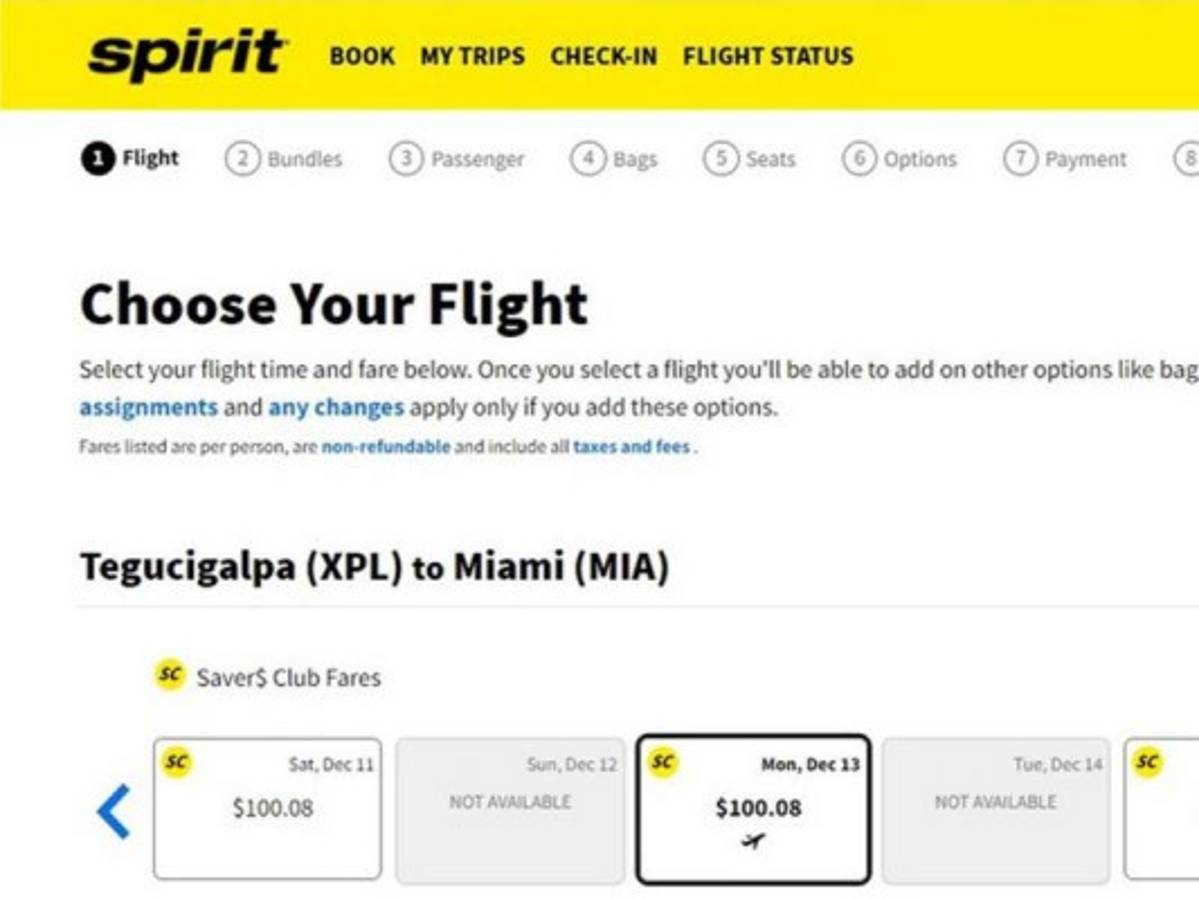1199x900 pixels.
Task: Click the taxes and fees link
Action: 632,447
